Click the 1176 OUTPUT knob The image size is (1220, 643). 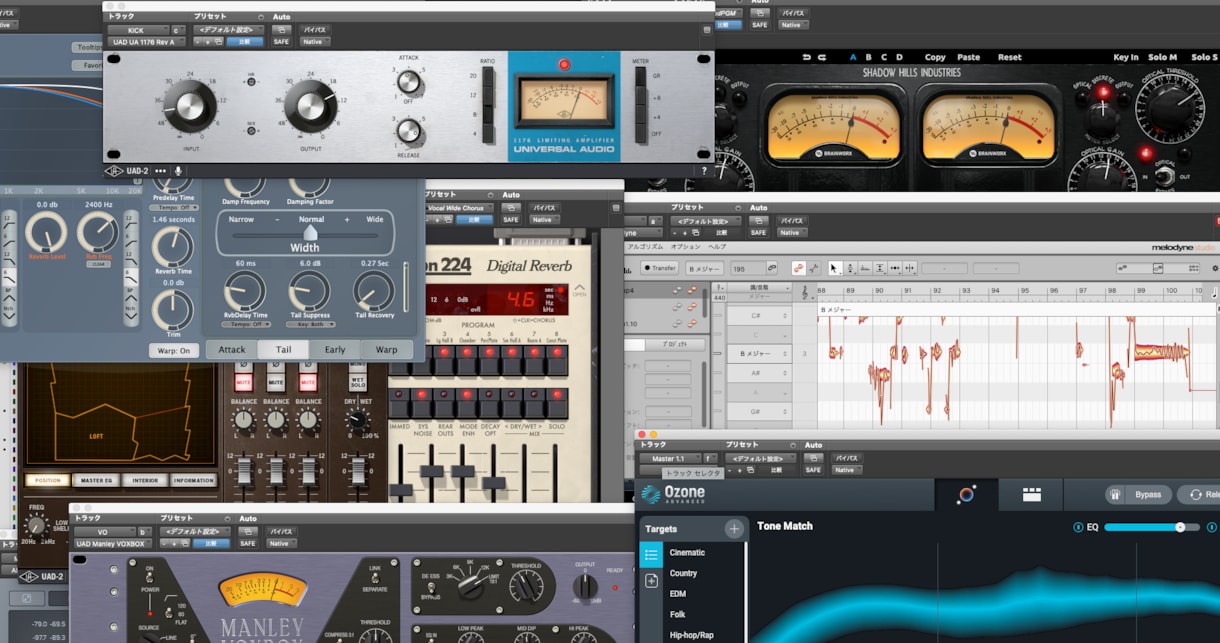click(310, 106)
